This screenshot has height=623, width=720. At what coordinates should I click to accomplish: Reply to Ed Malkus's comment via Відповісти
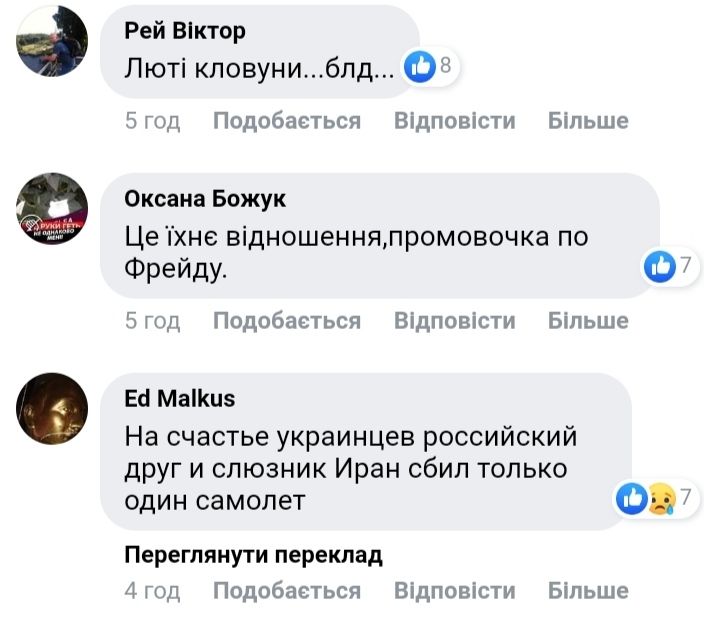click(454, 591)
